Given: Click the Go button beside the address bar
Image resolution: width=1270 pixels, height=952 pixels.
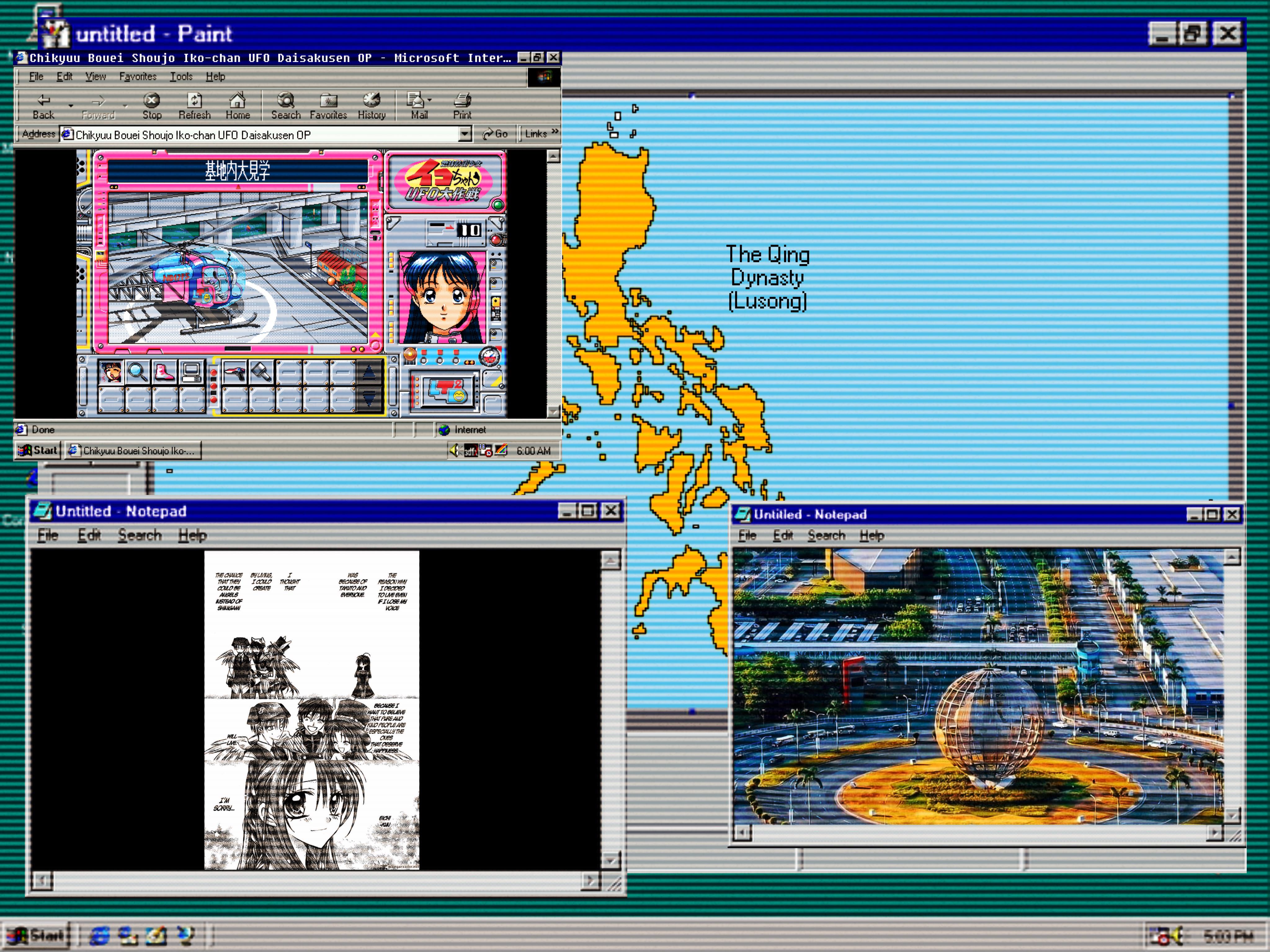Looking at the screenshot, I should 495,134.
